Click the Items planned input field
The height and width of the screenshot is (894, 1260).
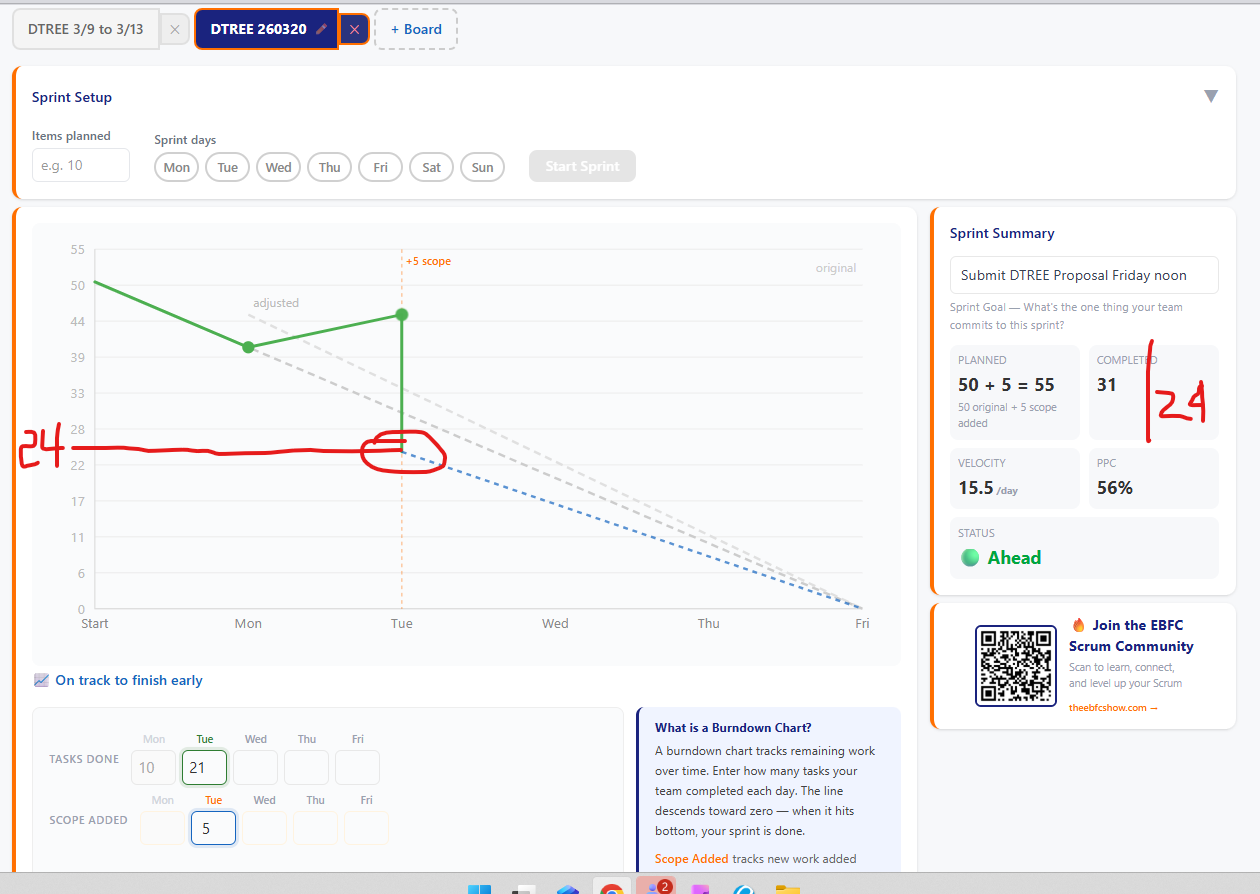(x=81, y=165)
